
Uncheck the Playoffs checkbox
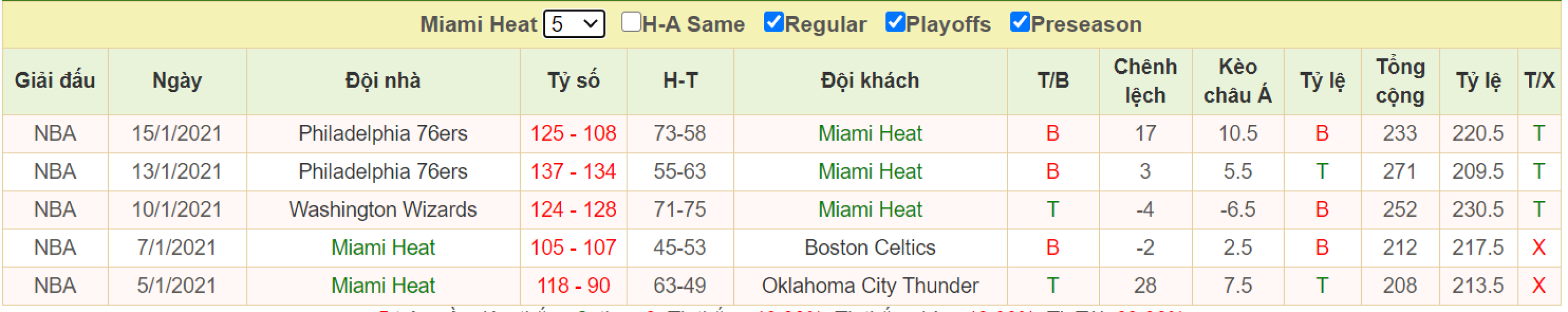pyautogui.click(x=895, y=23)
